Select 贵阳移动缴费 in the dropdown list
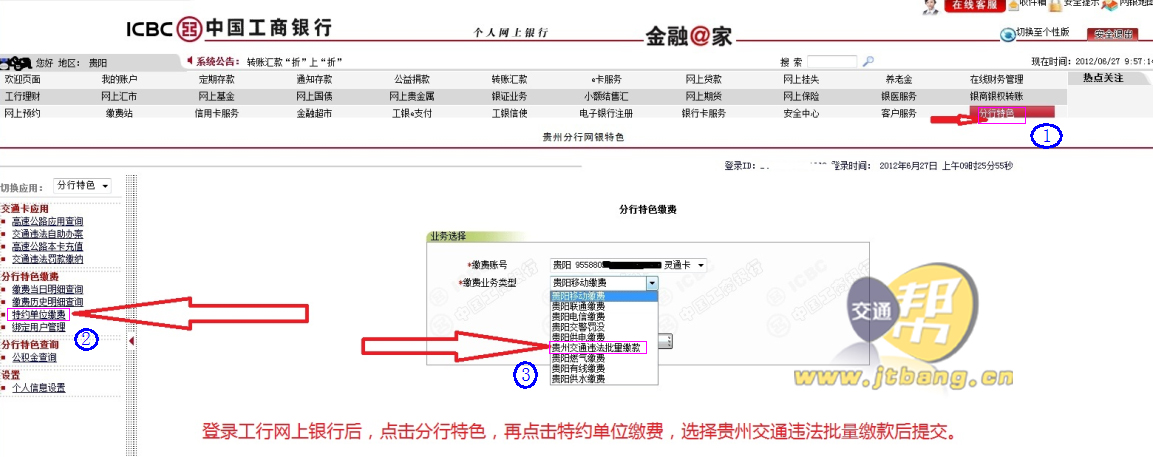The height and width of the screenshot is (457, 1153). coord(603,295)
